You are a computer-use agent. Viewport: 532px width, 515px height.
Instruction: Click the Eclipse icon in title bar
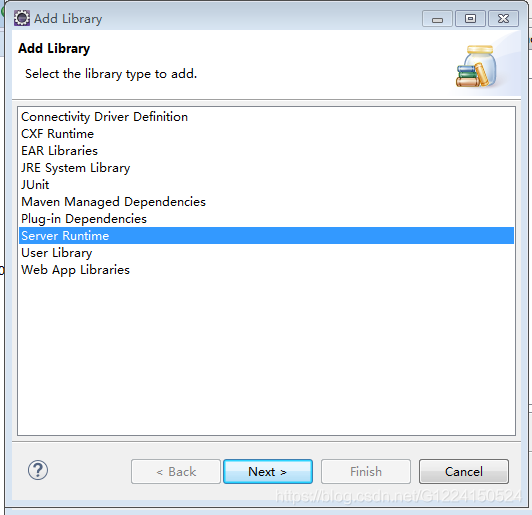coord(22,18)
